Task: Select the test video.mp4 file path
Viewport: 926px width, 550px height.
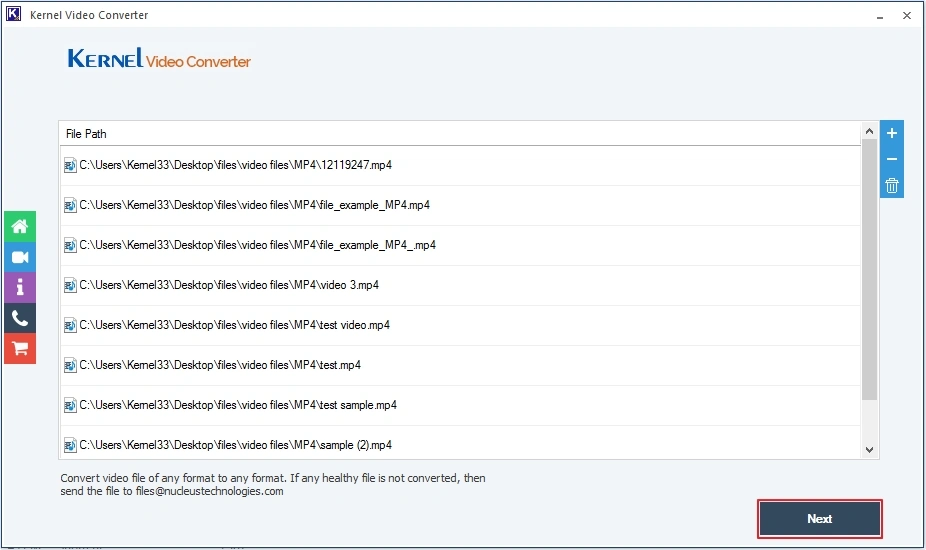Action: (234, 325)
